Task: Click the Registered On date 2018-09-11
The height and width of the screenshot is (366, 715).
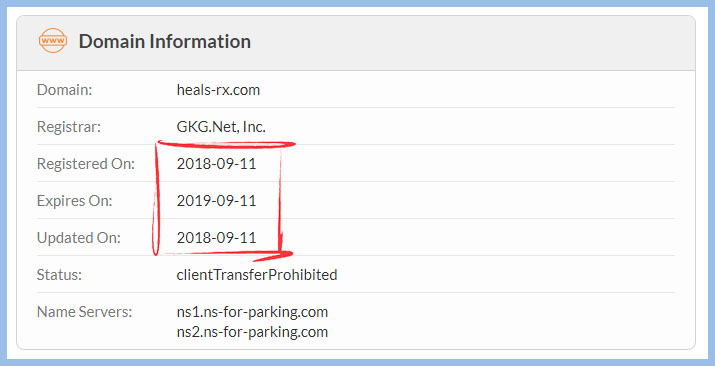Action: point(216,164)
